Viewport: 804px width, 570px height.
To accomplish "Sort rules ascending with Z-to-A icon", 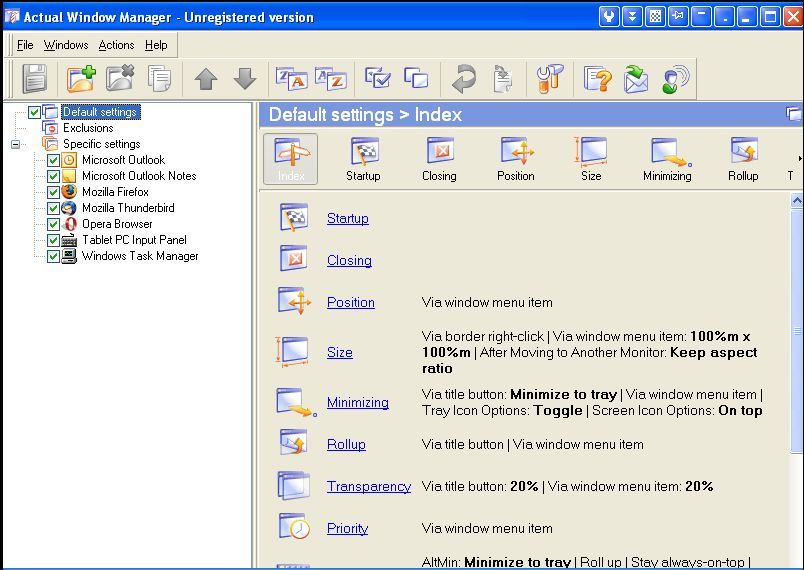I will [x=291, y=78].
